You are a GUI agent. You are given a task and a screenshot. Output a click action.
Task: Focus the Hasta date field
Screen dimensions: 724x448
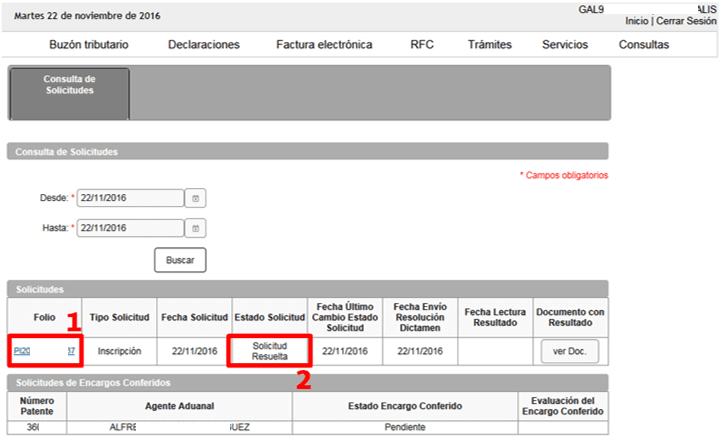tap(130, 228)
